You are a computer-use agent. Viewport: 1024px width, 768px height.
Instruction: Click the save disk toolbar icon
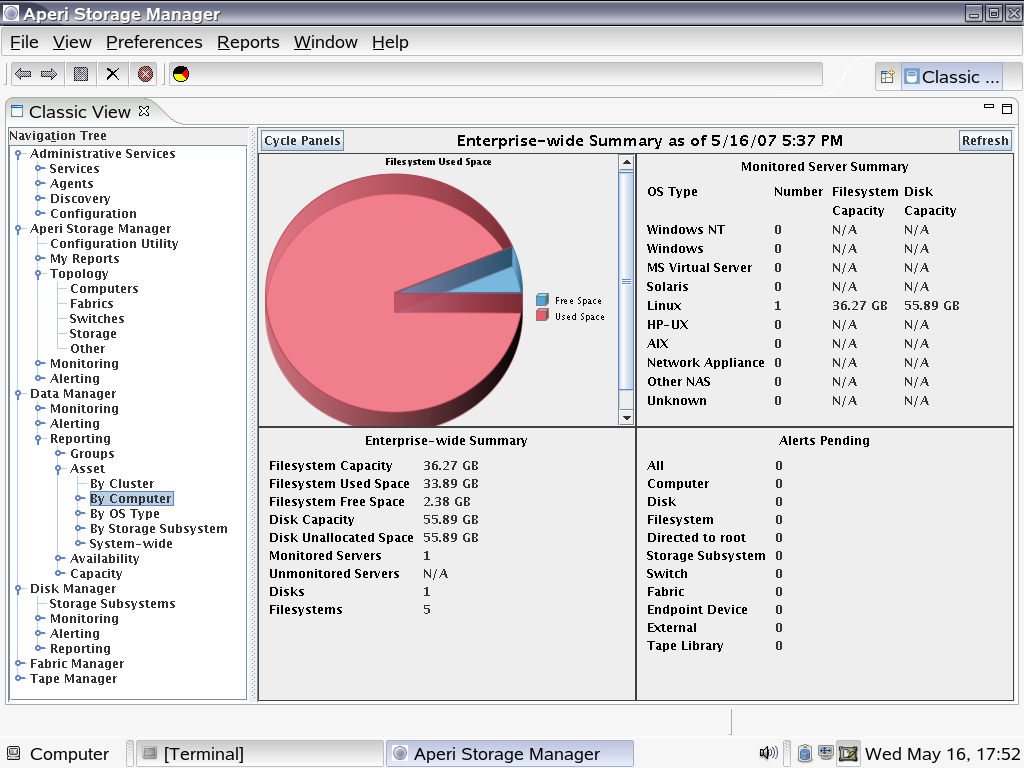(81, 74)
